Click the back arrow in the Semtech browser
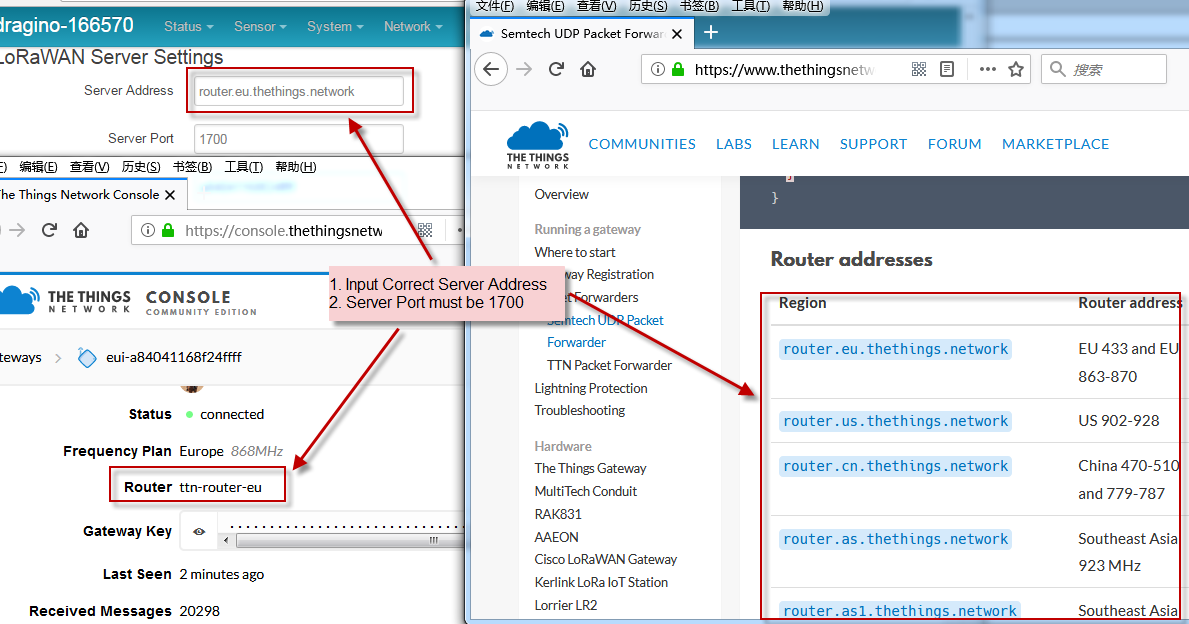Screen dimensions: 1189x624 491,70
